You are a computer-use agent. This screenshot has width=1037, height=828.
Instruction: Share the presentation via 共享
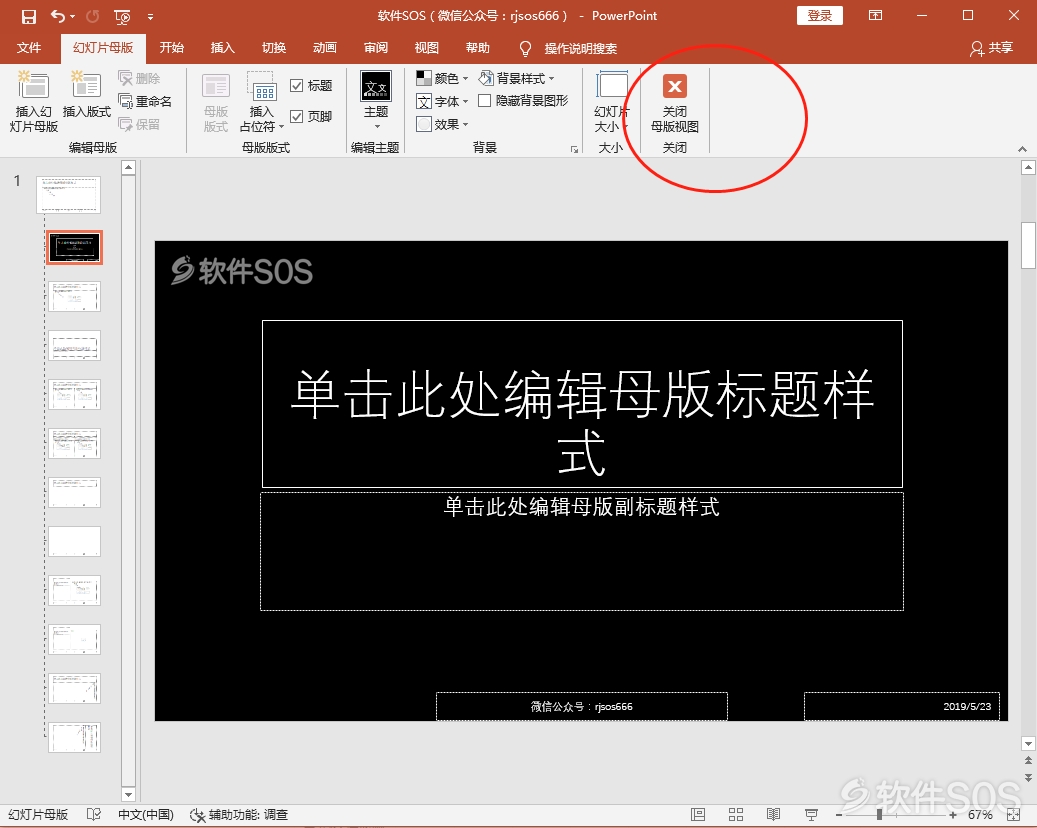tap(991, 48)
